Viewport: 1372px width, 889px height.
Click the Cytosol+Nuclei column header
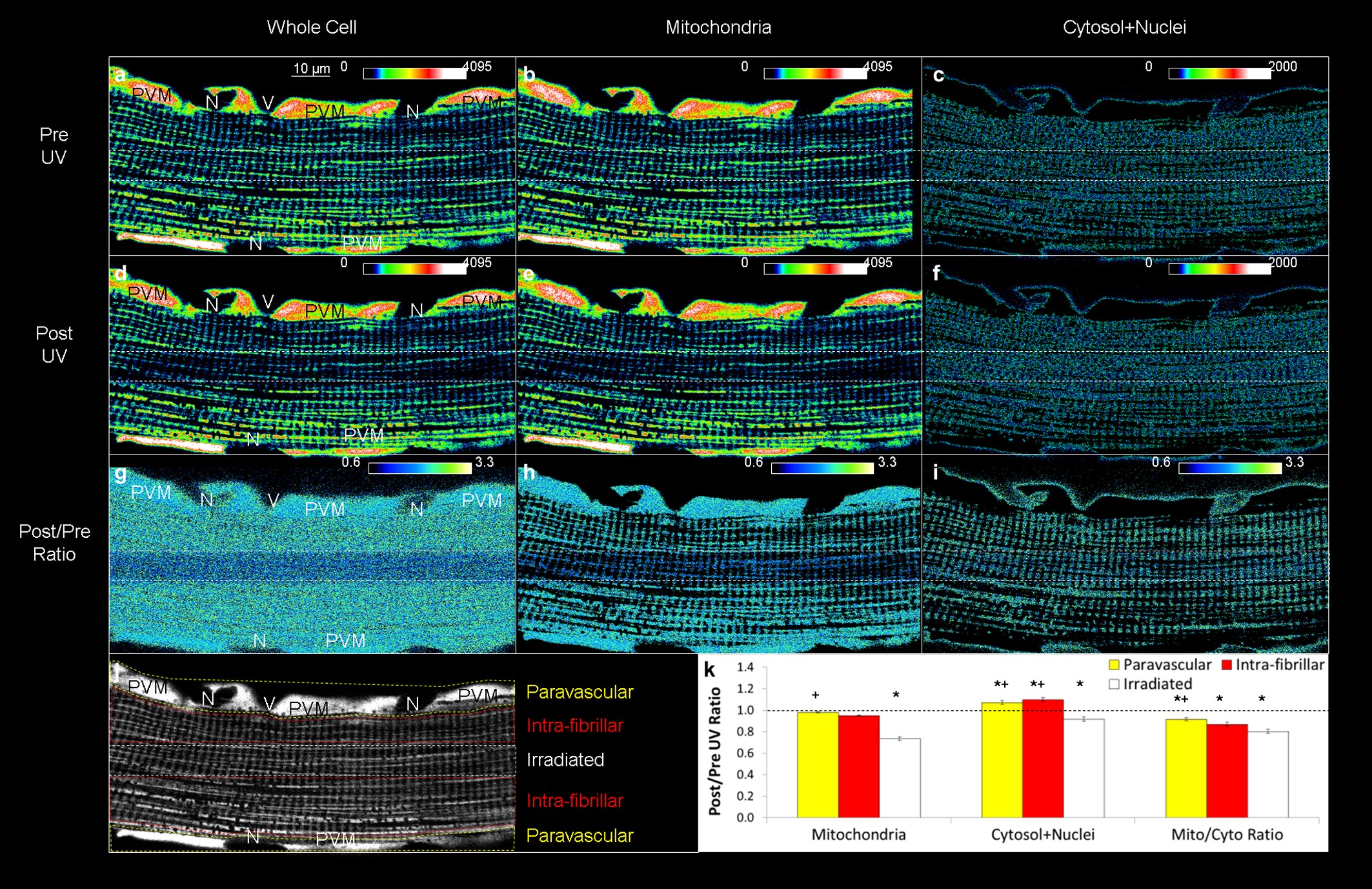tap(1124, 27)
